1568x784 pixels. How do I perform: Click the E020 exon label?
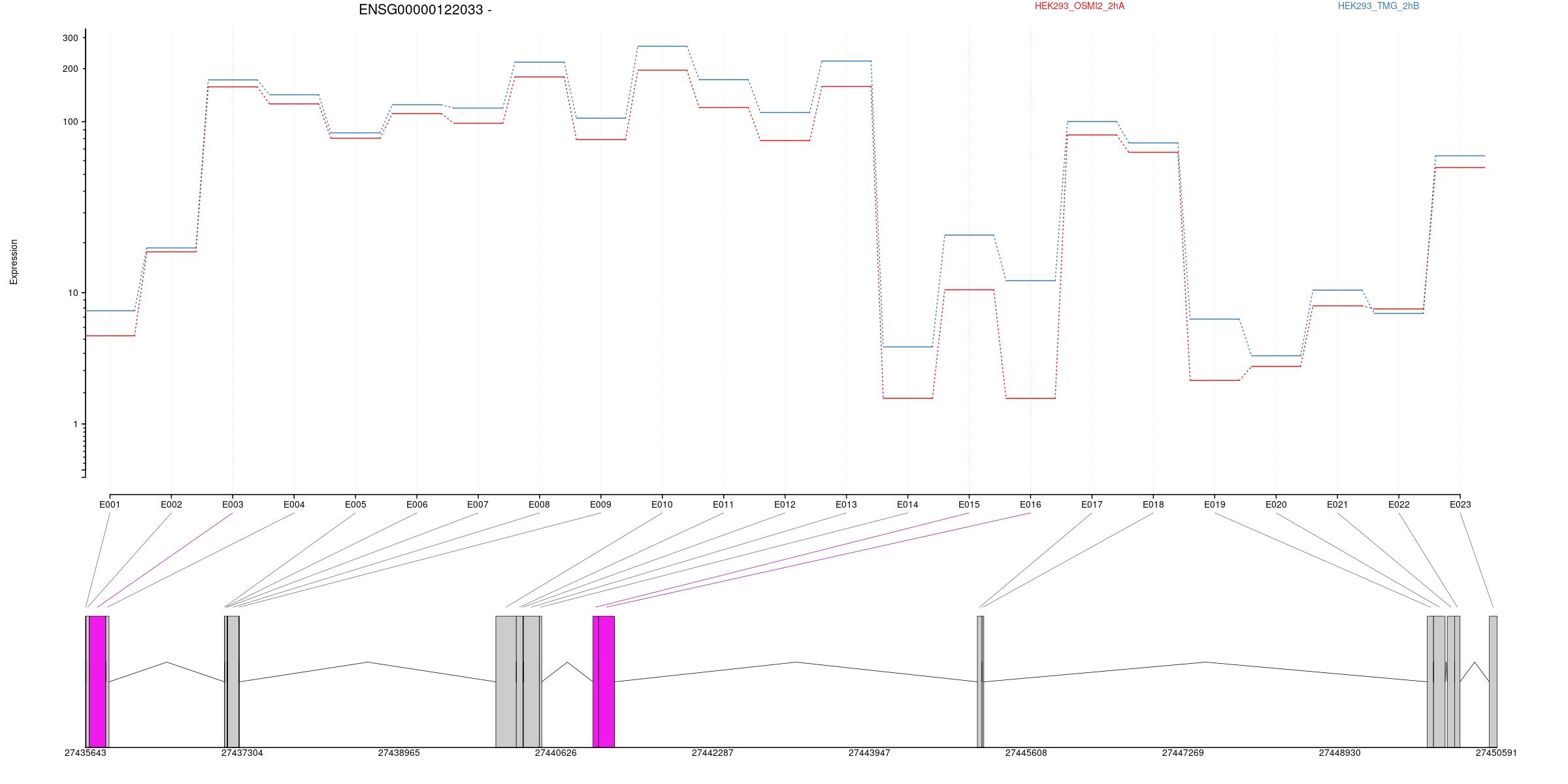[x=1276, y=504]
